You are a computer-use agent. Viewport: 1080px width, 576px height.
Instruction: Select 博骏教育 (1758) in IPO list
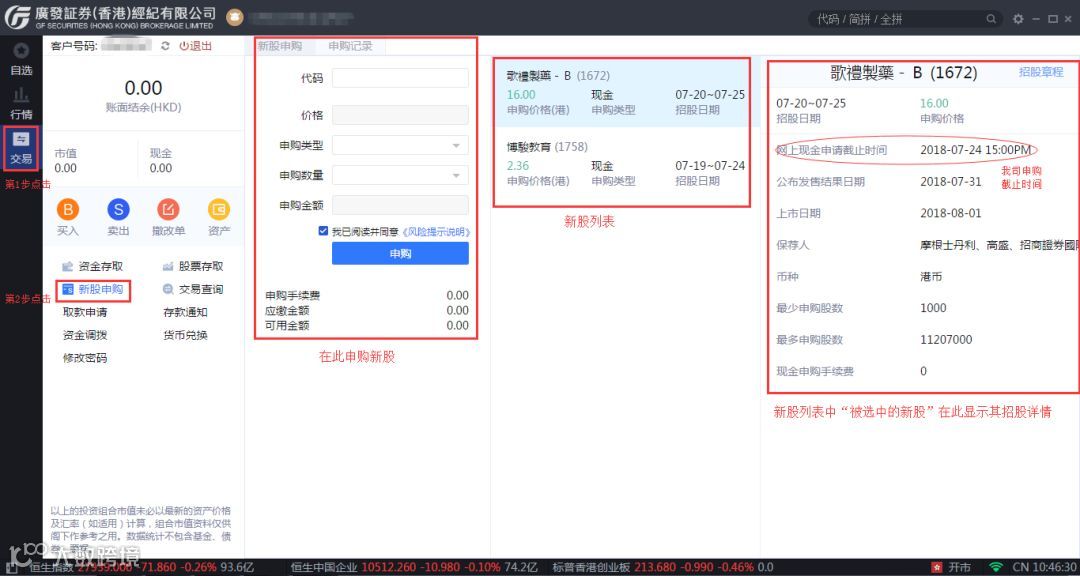coord(625,164)
